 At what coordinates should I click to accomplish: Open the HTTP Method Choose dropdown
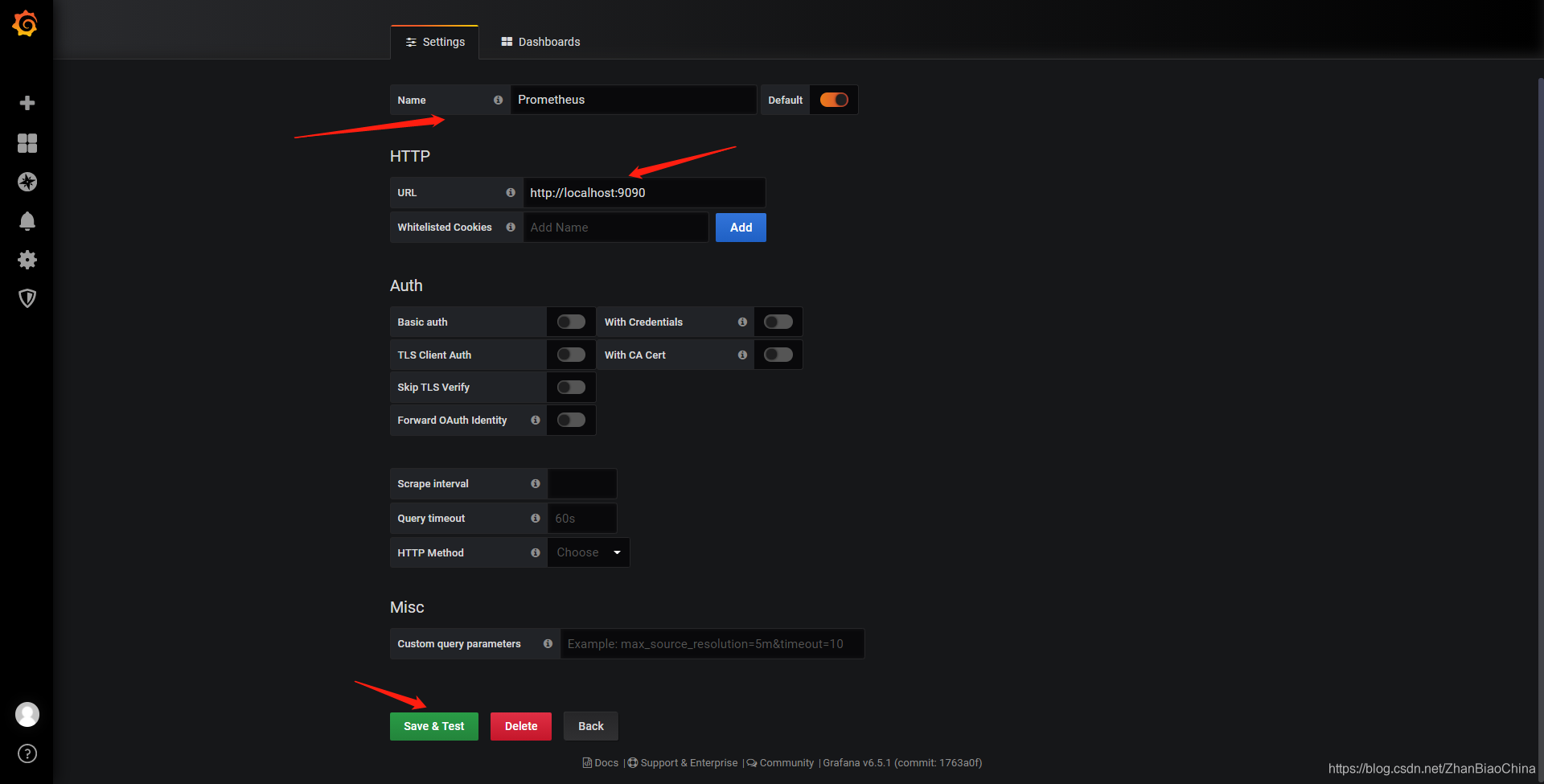pos(589,552)
